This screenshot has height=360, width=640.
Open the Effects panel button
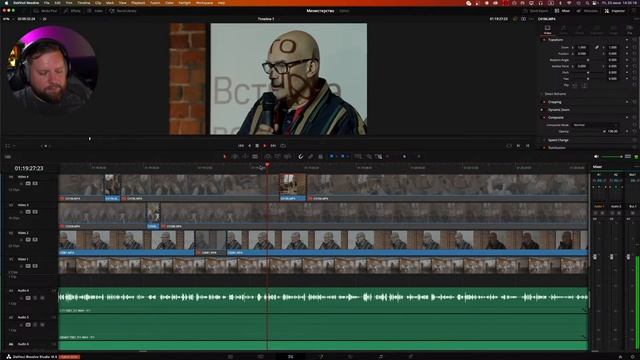[72, 11]
